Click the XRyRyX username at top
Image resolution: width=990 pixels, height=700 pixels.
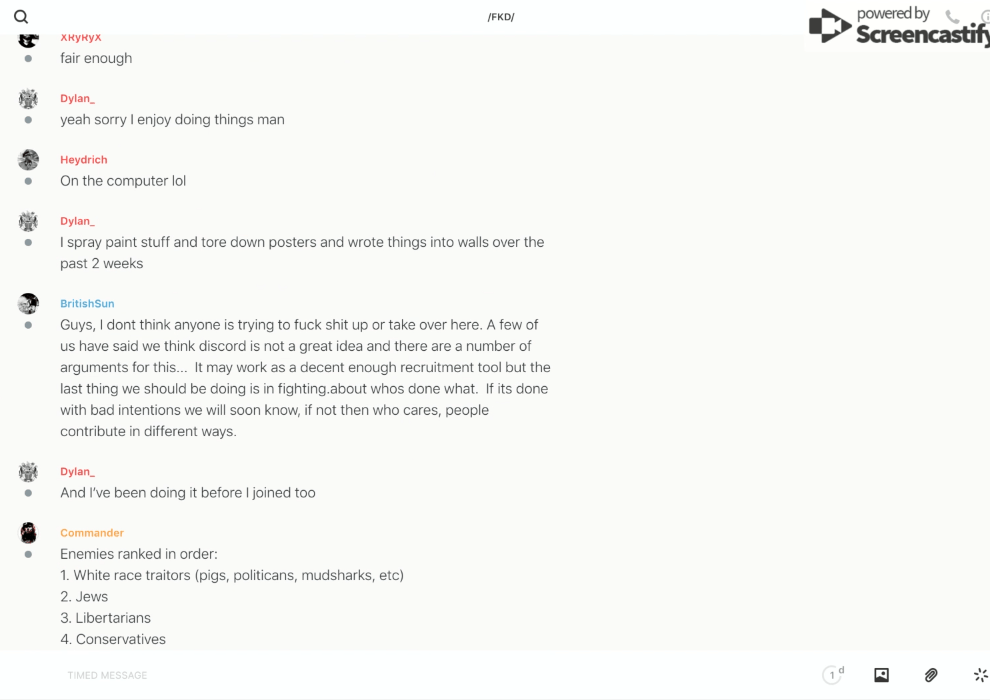click(x=81, y=38)
